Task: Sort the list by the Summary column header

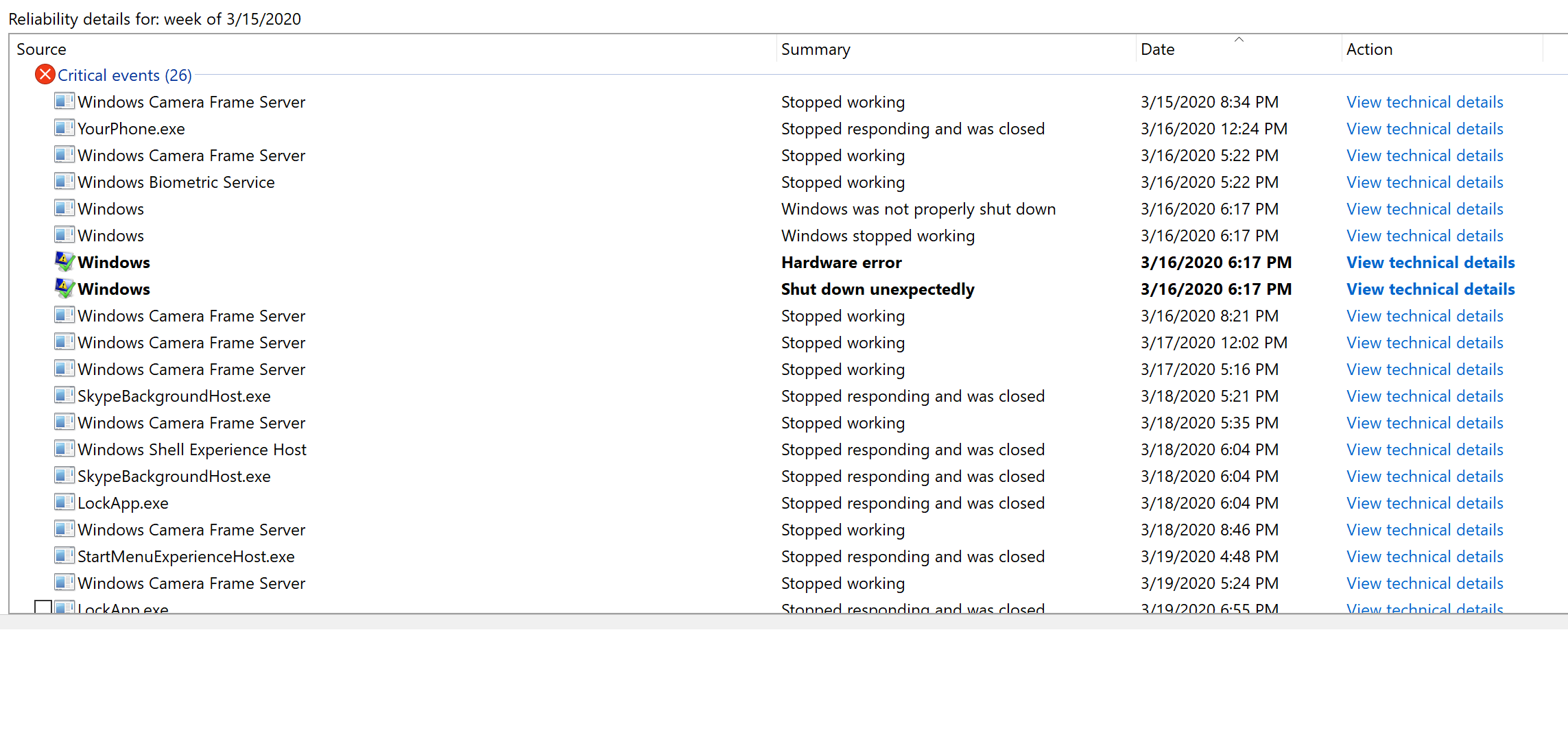Action: pyautogui.click(x=816, y=49)
